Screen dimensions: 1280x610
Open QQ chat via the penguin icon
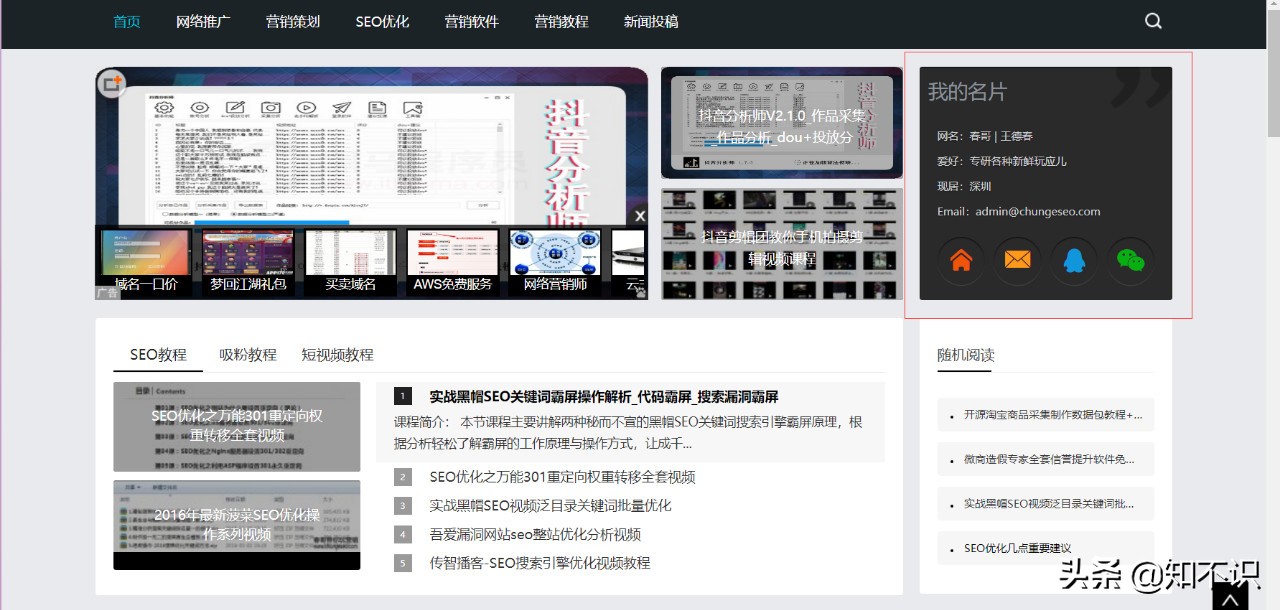[1074, 260]
